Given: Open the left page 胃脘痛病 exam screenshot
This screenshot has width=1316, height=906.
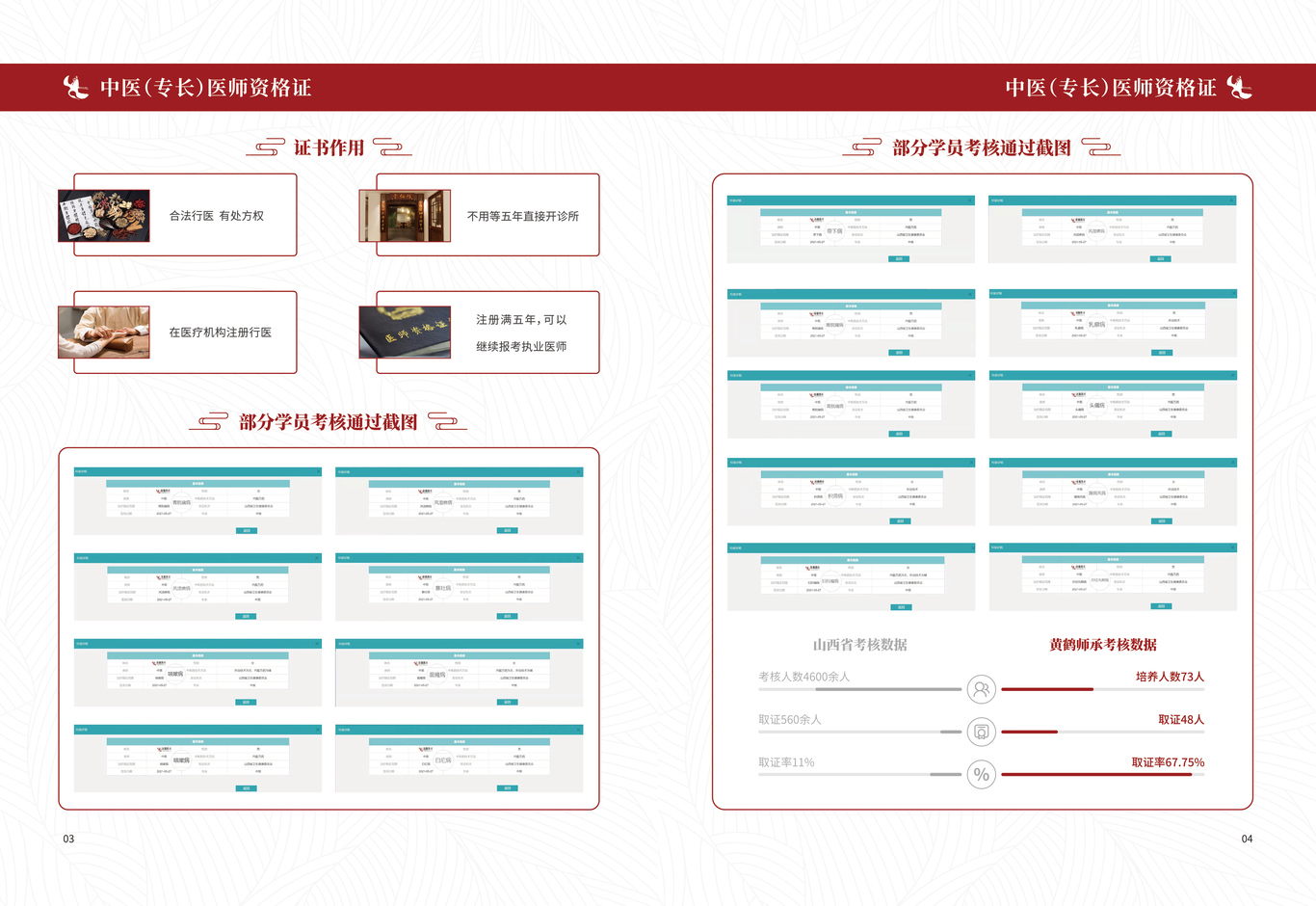Looking at the screenshot, I should [197, 501].
